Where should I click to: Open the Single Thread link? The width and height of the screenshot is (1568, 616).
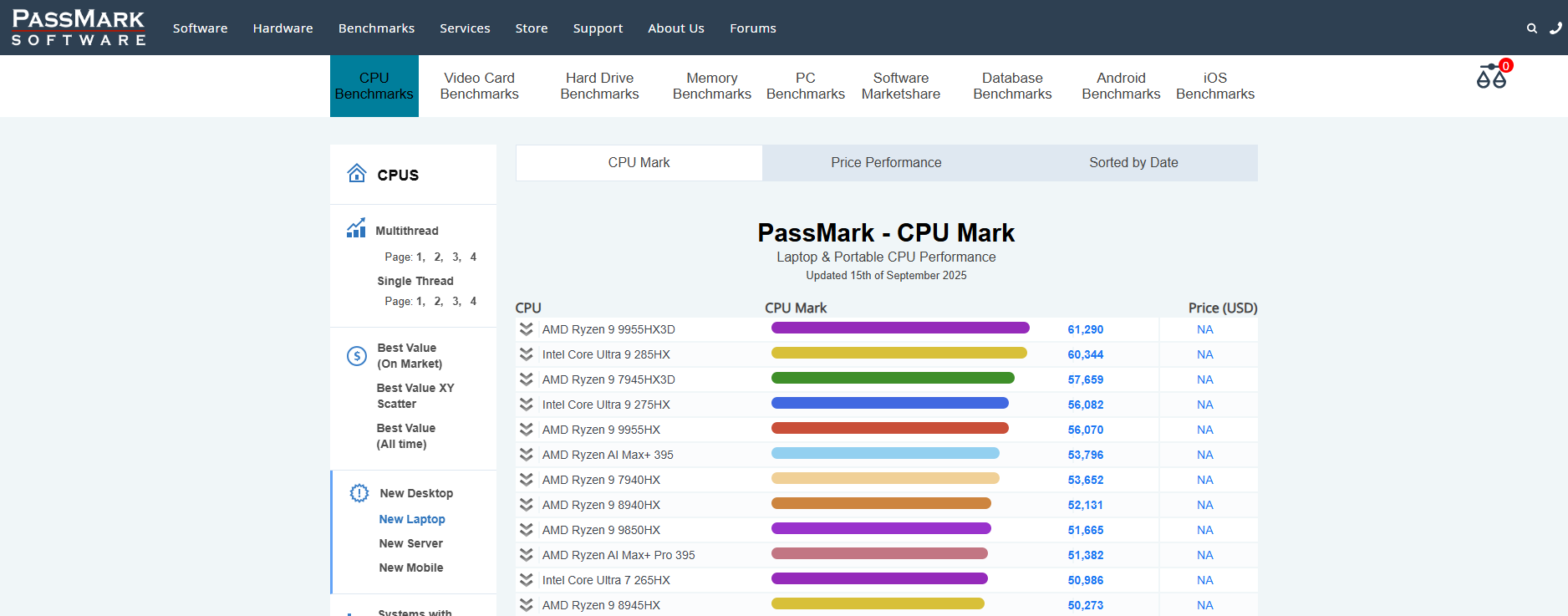[415, 281]
